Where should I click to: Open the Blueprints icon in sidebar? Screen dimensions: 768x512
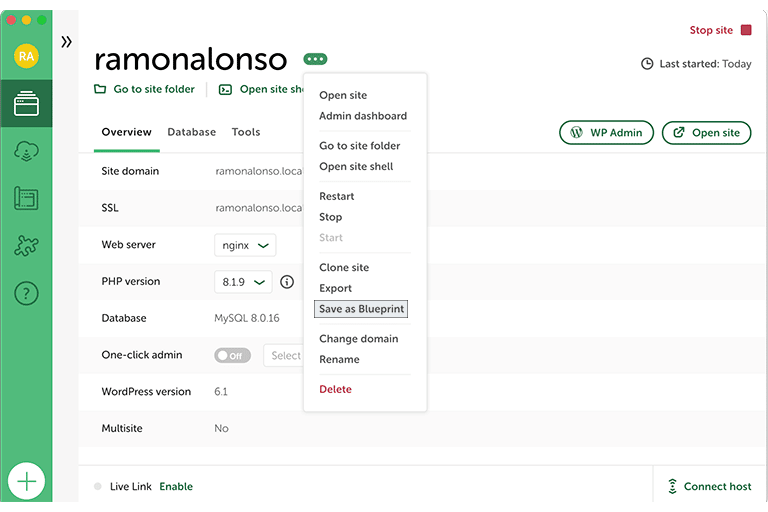(26, 198)
